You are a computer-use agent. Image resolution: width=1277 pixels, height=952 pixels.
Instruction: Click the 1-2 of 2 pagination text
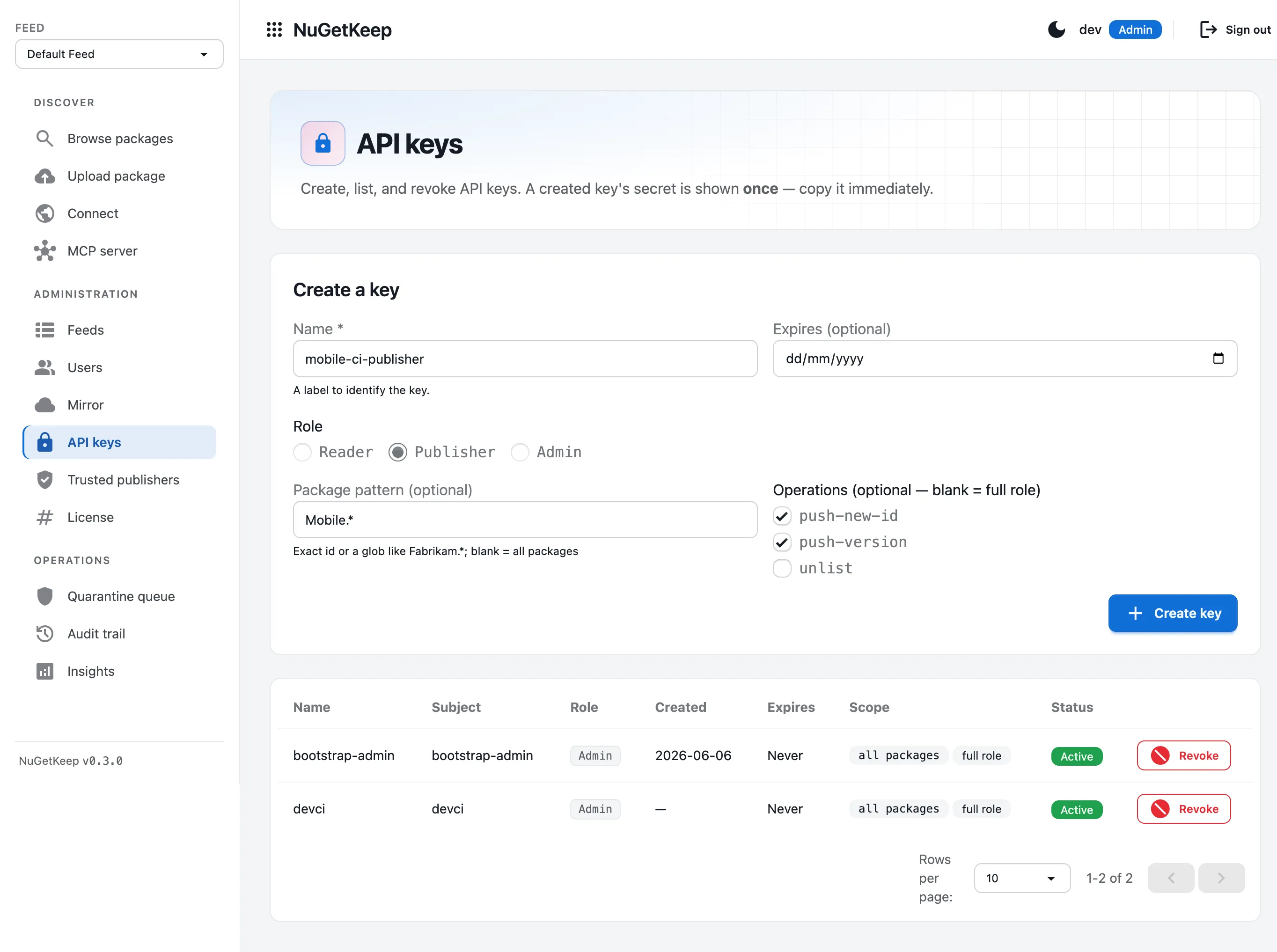(x=1109, y=878)
